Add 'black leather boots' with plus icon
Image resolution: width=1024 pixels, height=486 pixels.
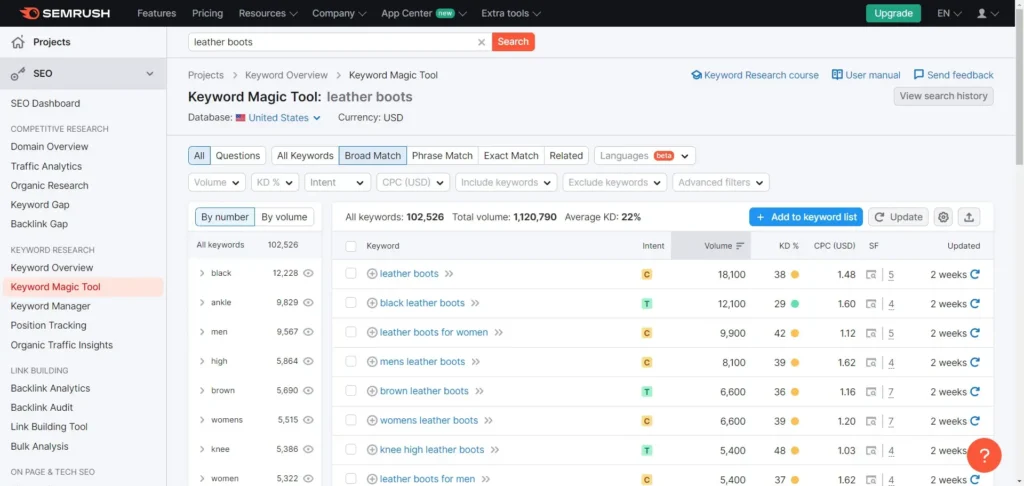(x=372, y=303)
